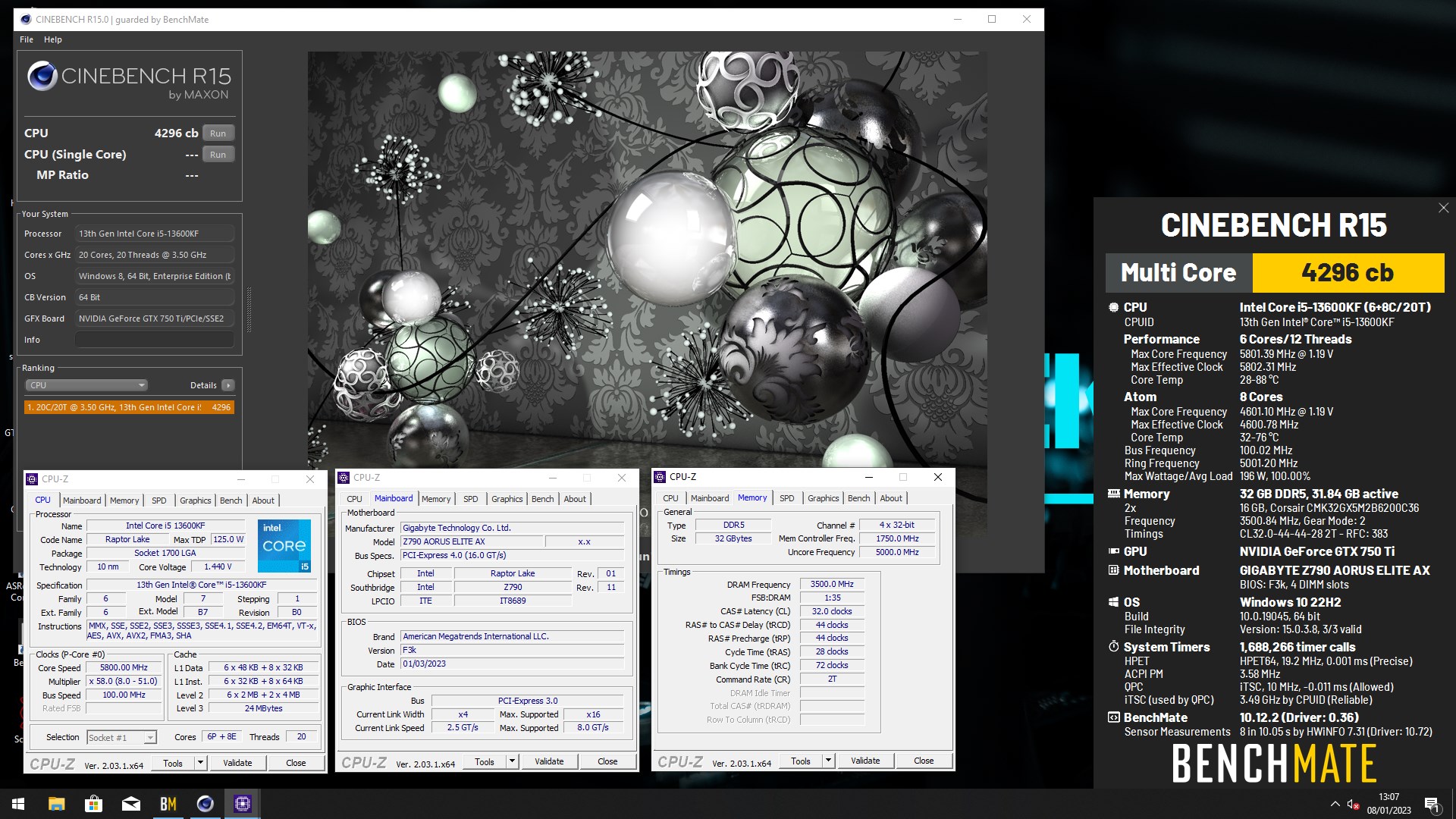Click BenchMate Memory section icon

1113,494
